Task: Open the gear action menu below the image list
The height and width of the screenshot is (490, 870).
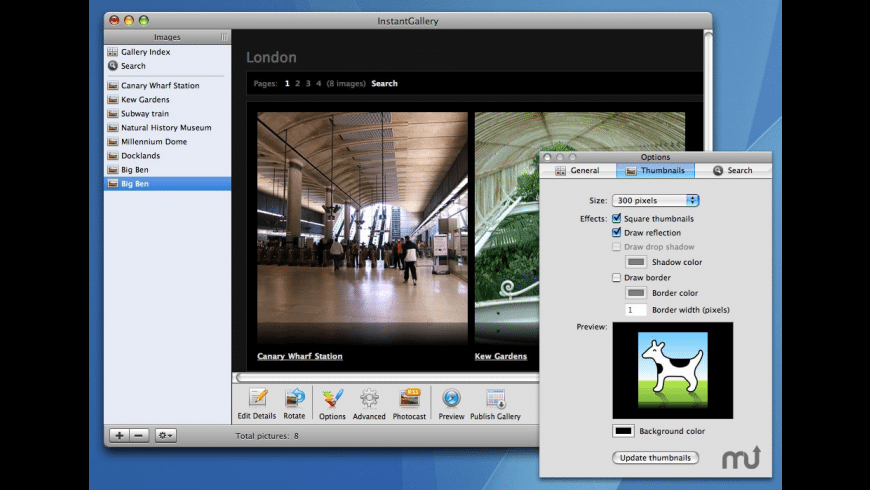Action: (166, 436)
